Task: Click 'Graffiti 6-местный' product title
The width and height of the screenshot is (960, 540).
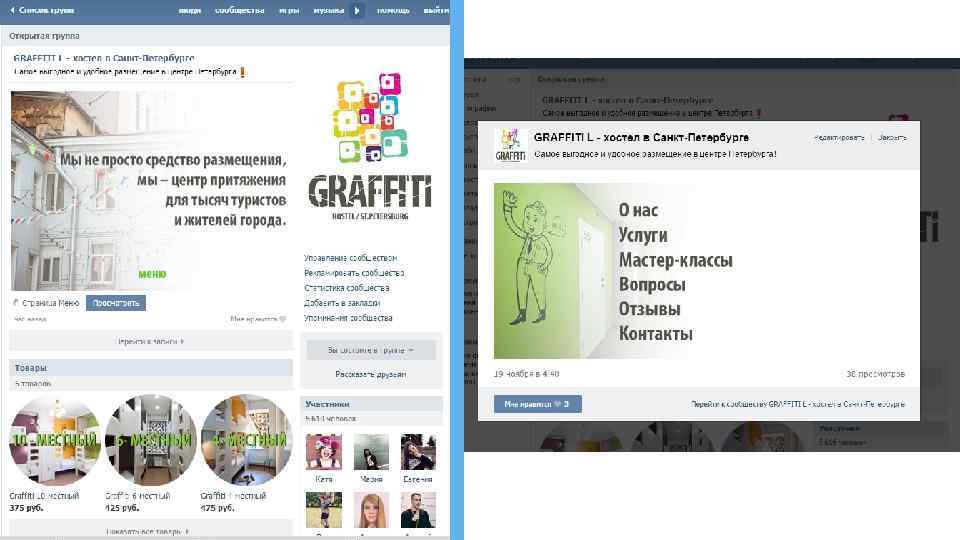Action: (138, 496)
